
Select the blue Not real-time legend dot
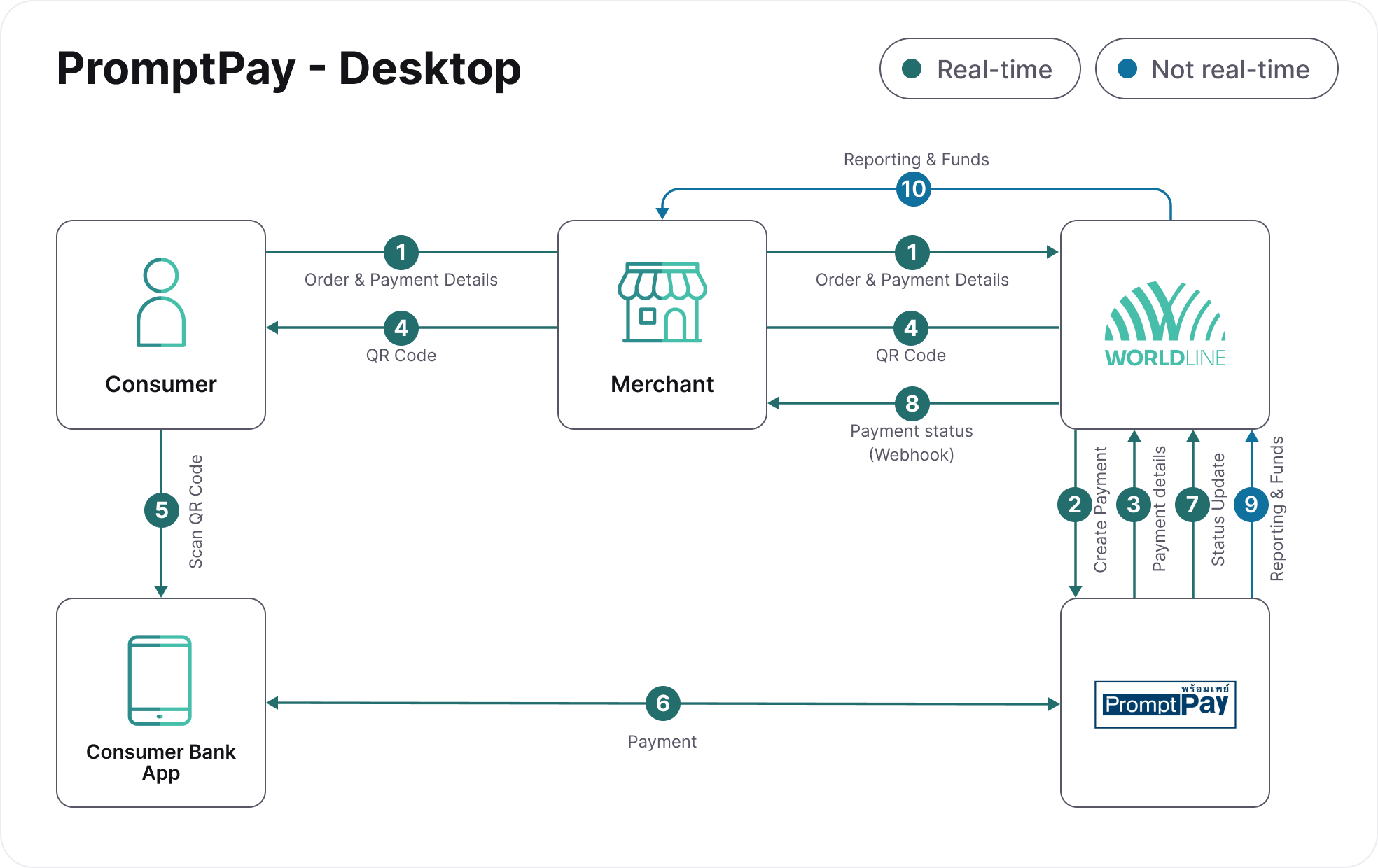pos(1127,69)
